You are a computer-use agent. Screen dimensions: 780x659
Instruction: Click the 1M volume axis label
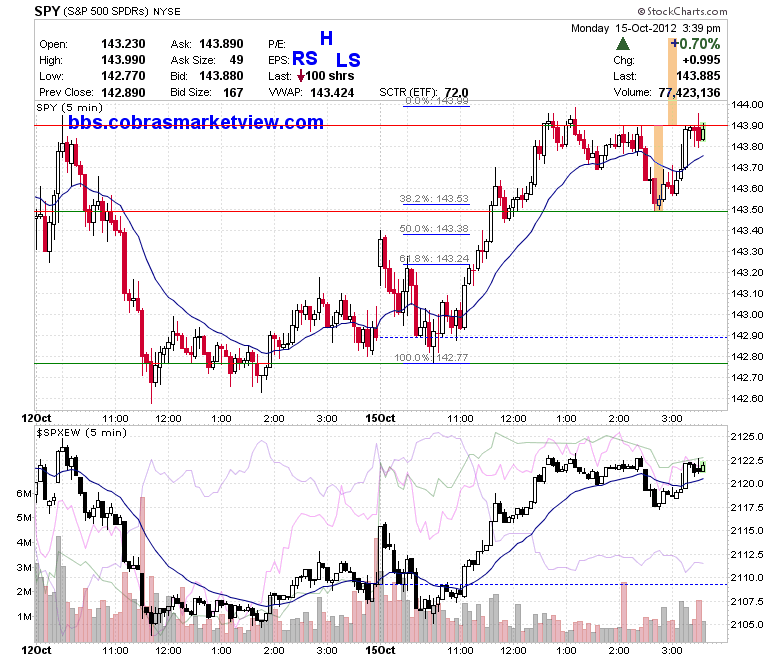[24, 616]
